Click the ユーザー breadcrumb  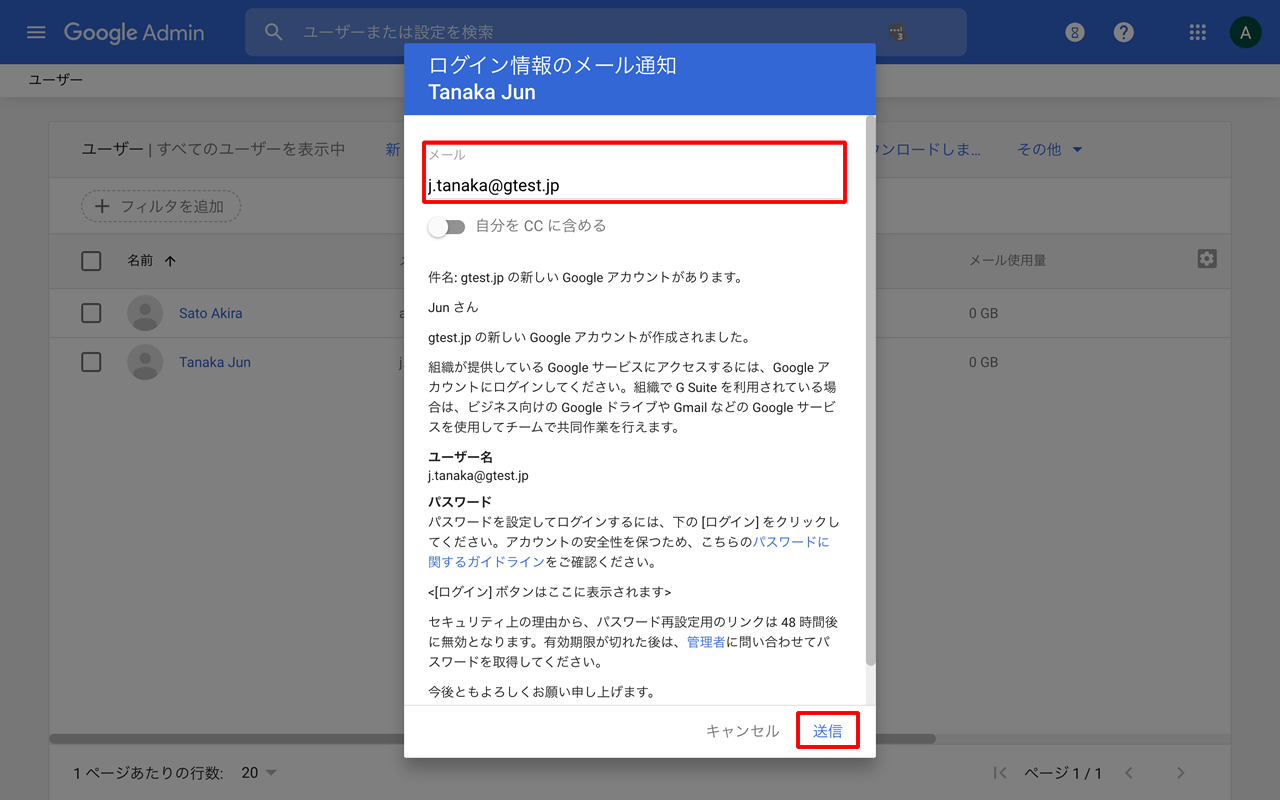coord(56,79)
